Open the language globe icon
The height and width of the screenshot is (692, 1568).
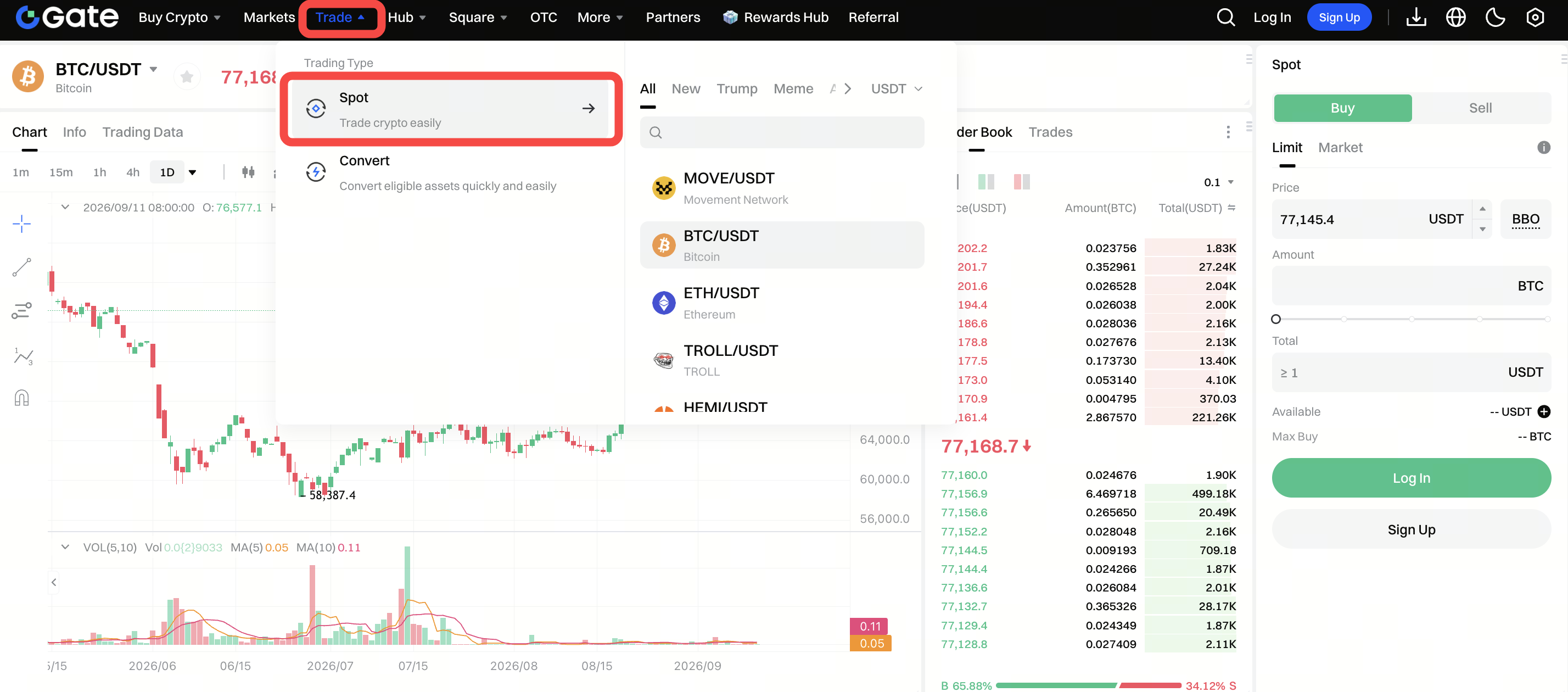(1455, 18)
